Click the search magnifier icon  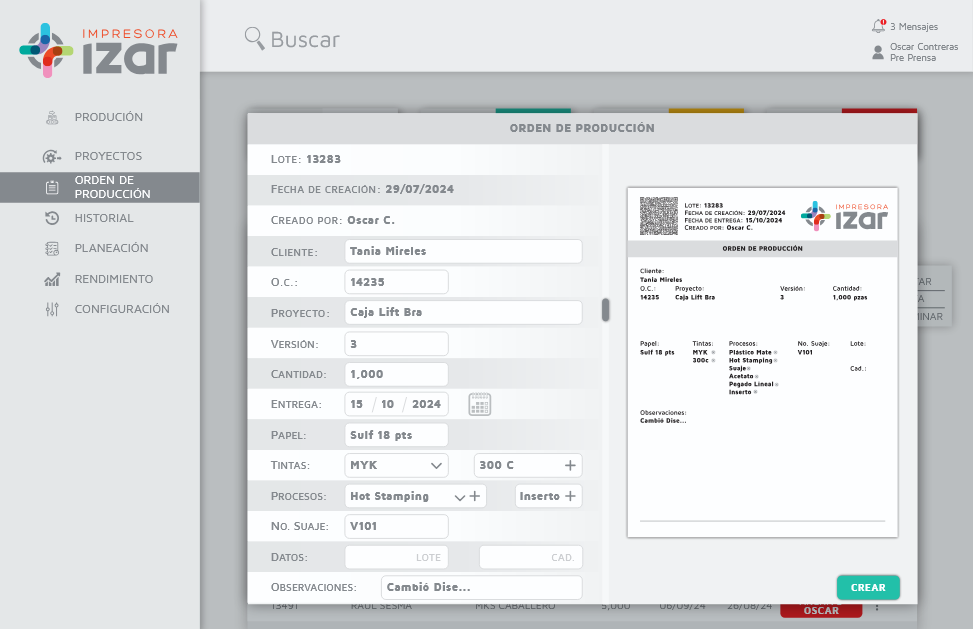254,38
